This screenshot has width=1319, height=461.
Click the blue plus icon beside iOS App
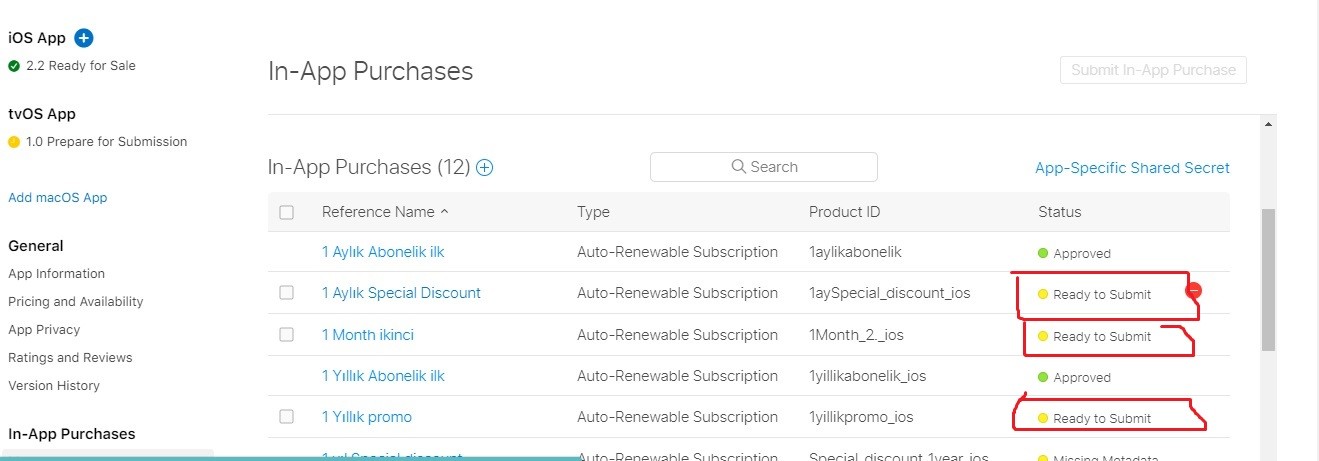(84, 38)
